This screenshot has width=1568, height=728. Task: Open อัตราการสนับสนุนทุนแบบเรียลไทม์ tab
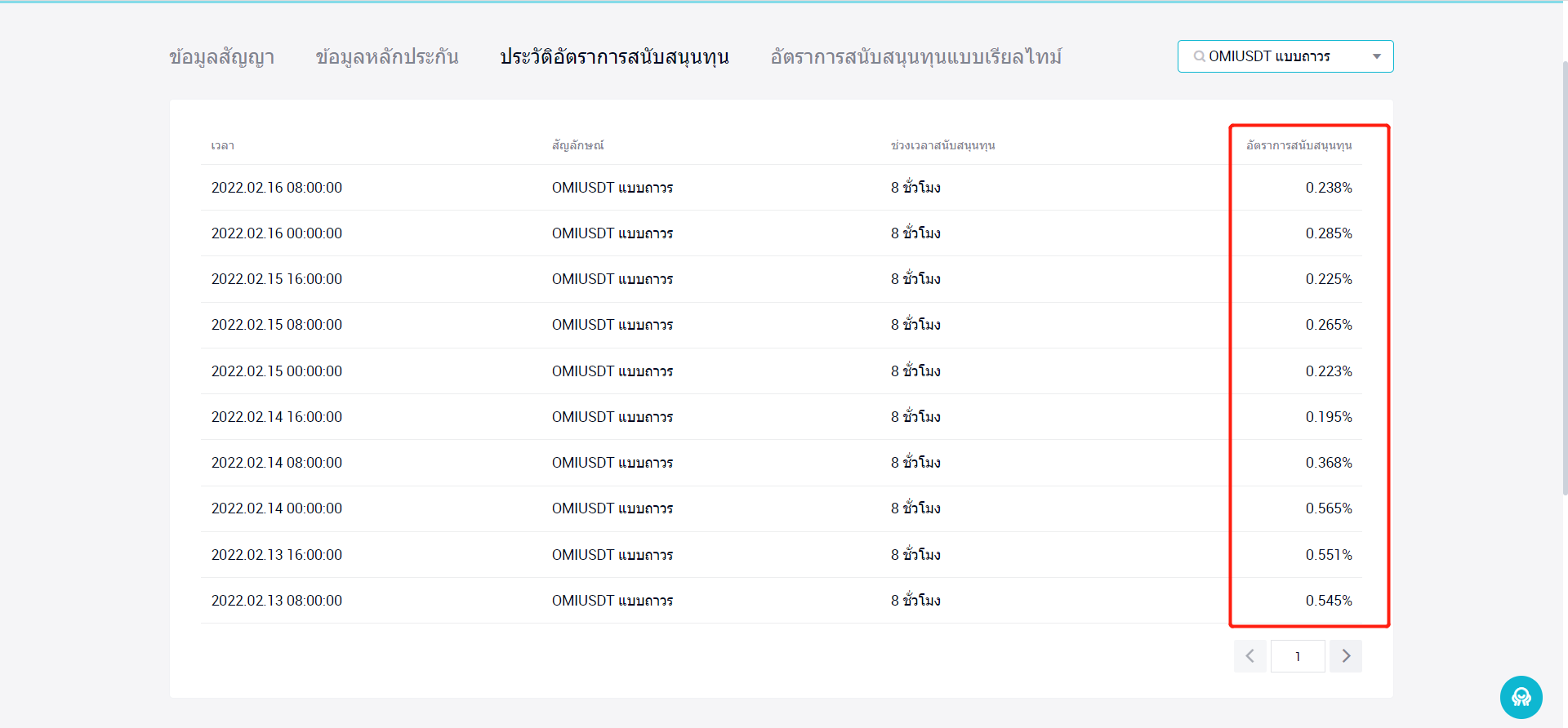tap(916, 57)
